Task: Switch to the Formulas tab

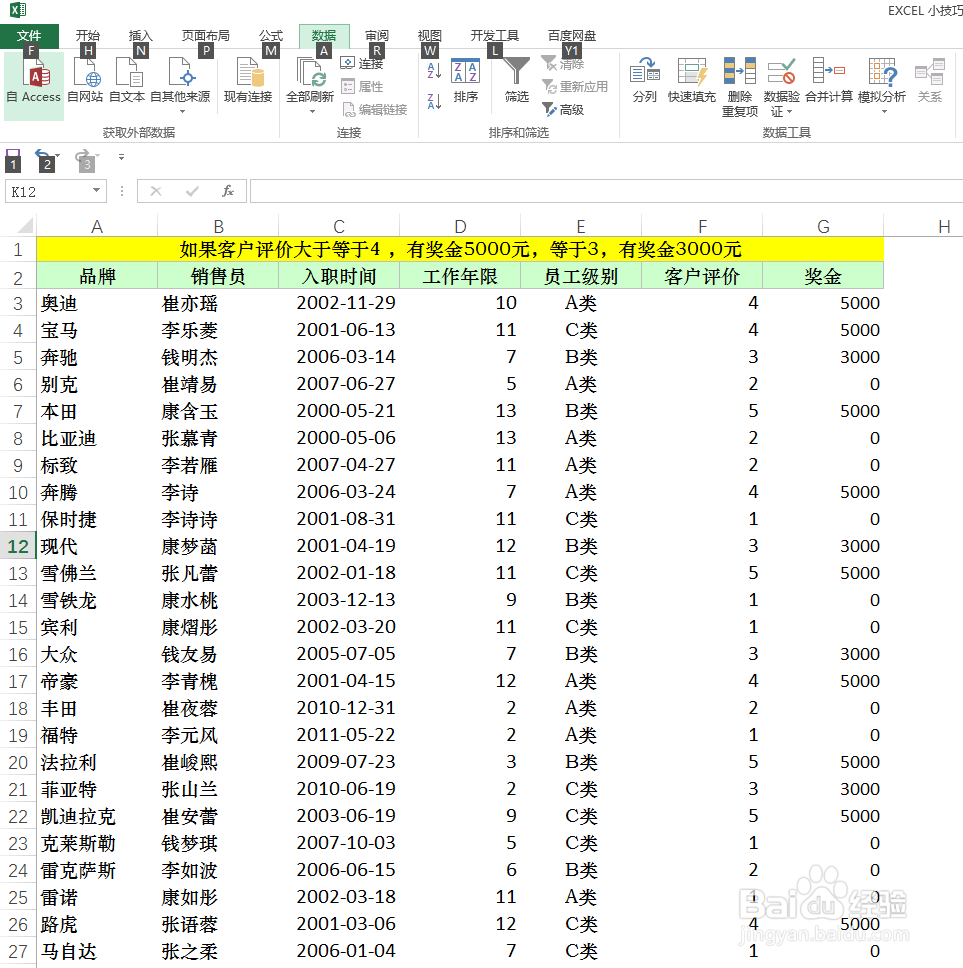Action: (x=270, y=36)
